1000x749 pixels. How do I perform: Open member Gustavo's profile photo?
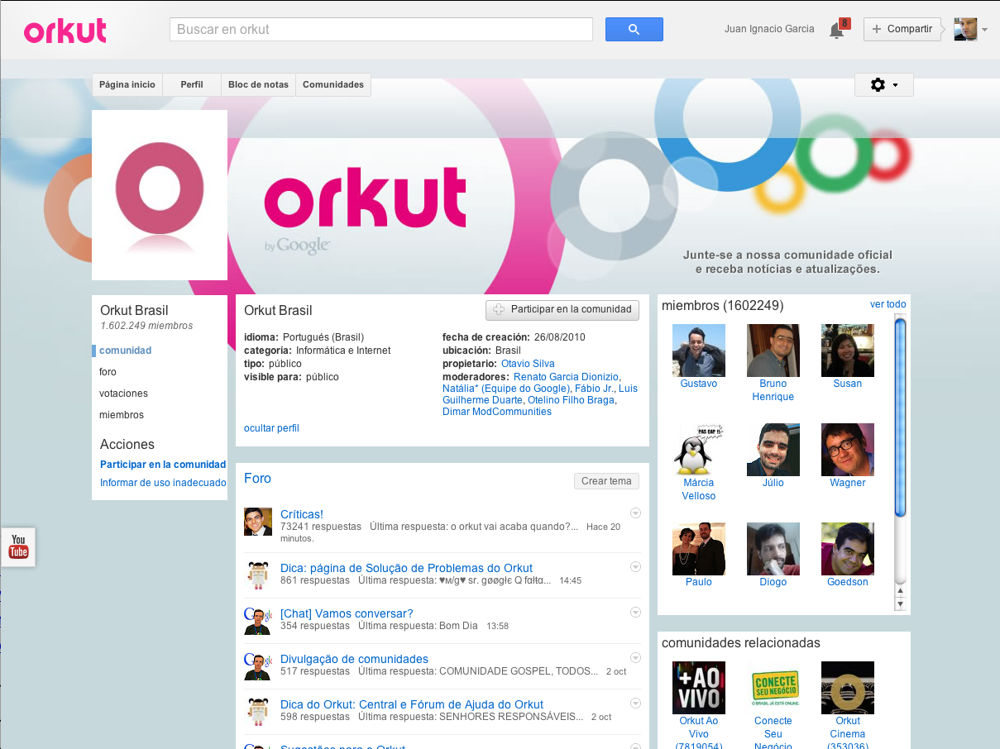tap(698, 350)
